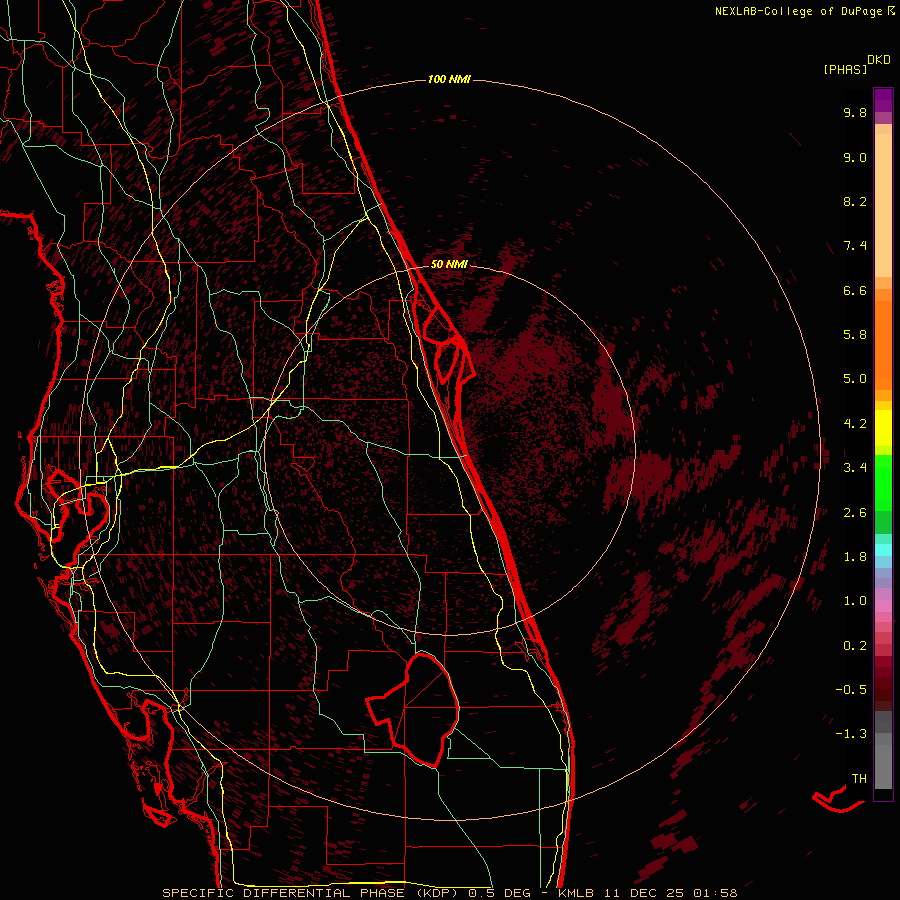Image resolution: width=900 pixels, height=900 pixels.
Task: Click the TH threshold label on the scale
Action: tap(859, 779)
